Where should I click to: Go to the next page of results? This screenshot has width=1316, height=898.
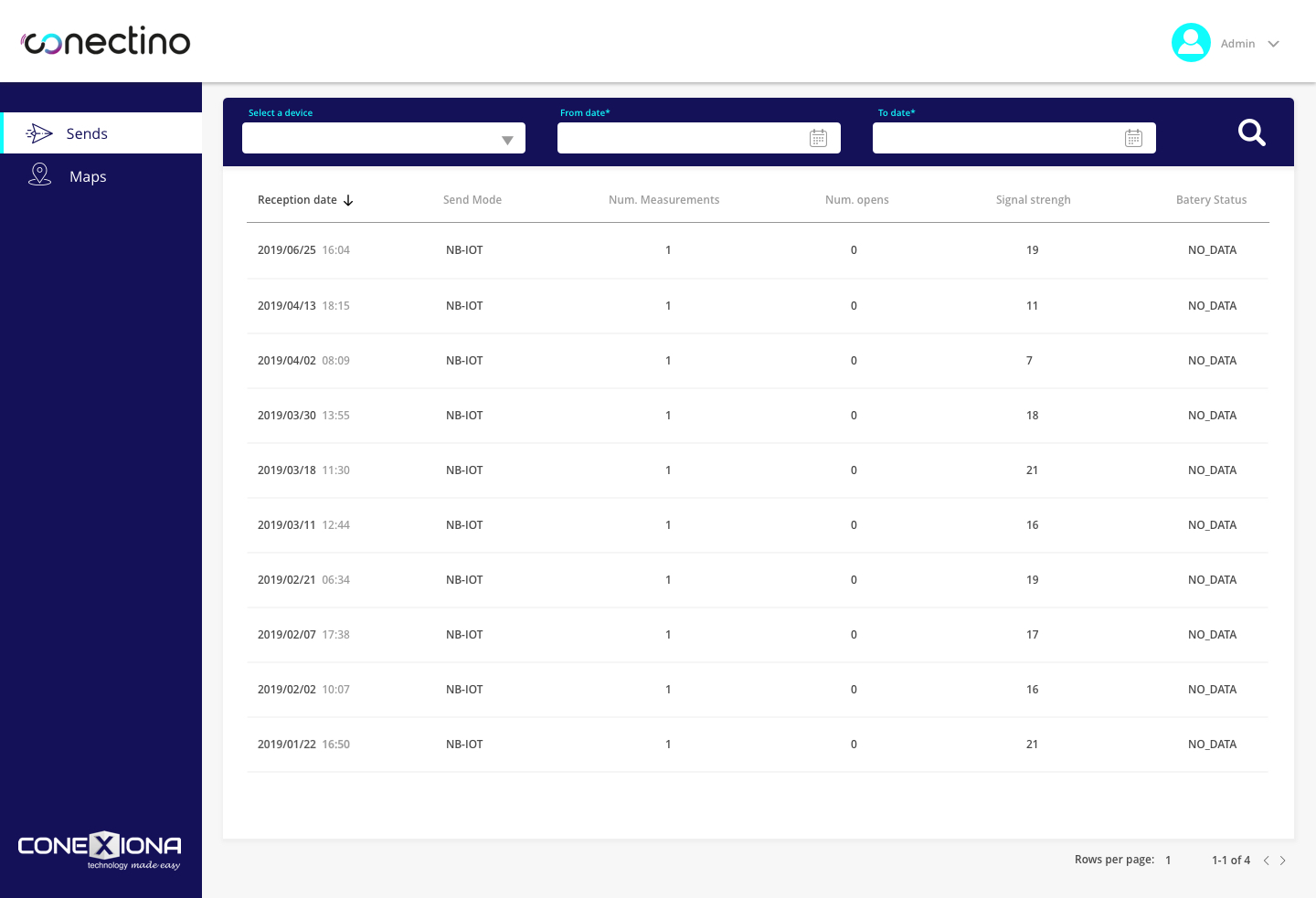tap(1283, 861)
